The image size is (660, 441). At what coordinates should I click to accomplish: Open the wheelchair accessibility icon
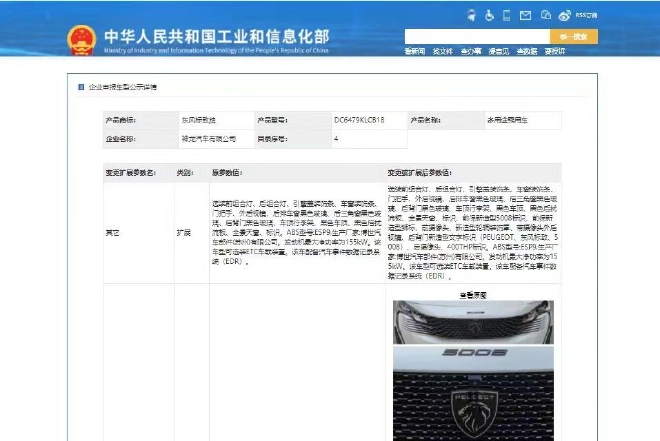489,16
